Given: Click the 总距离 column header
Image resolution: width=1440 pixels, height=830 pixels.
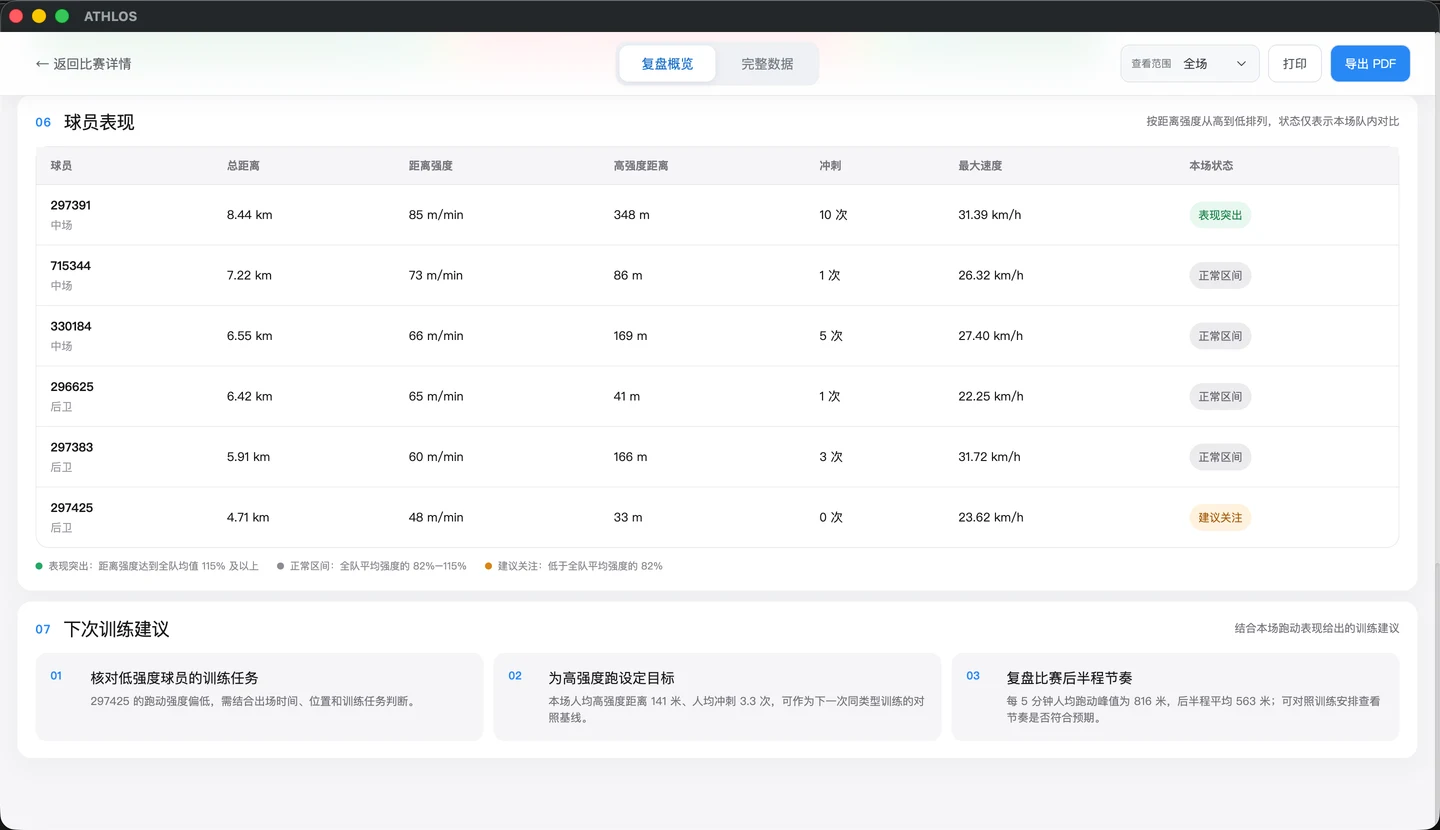Looking at the screenshot, I should [243, 166].
